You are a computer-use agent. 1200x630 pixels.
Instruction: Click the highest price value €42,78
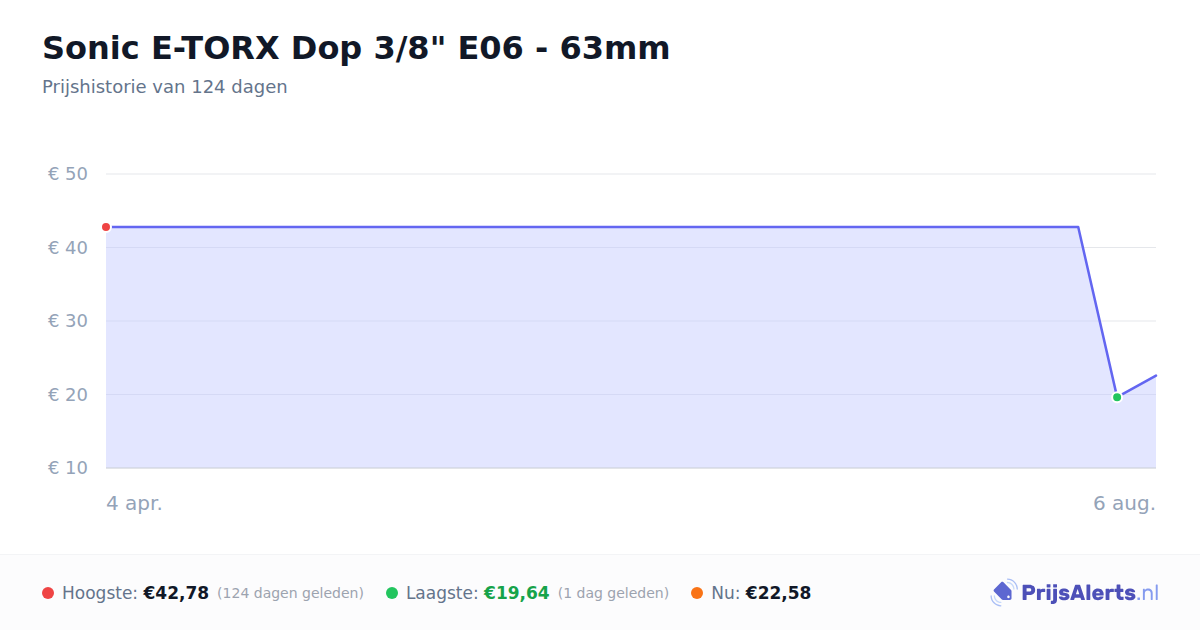(176, 593)
